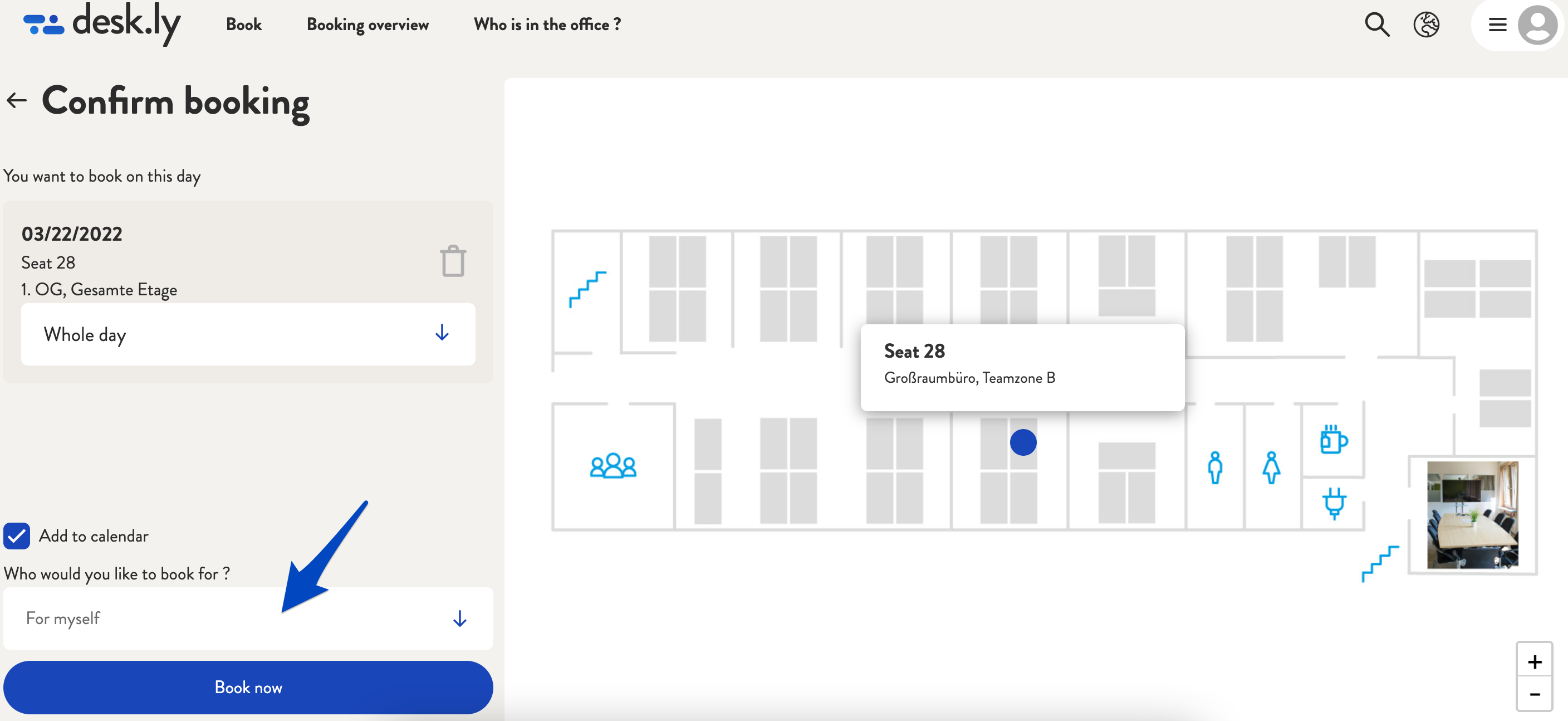Image resolution: width=1568 pixels, height=721 pixels.
Task: Click the search icon in the navbar
Action: tap(1378, 25)
